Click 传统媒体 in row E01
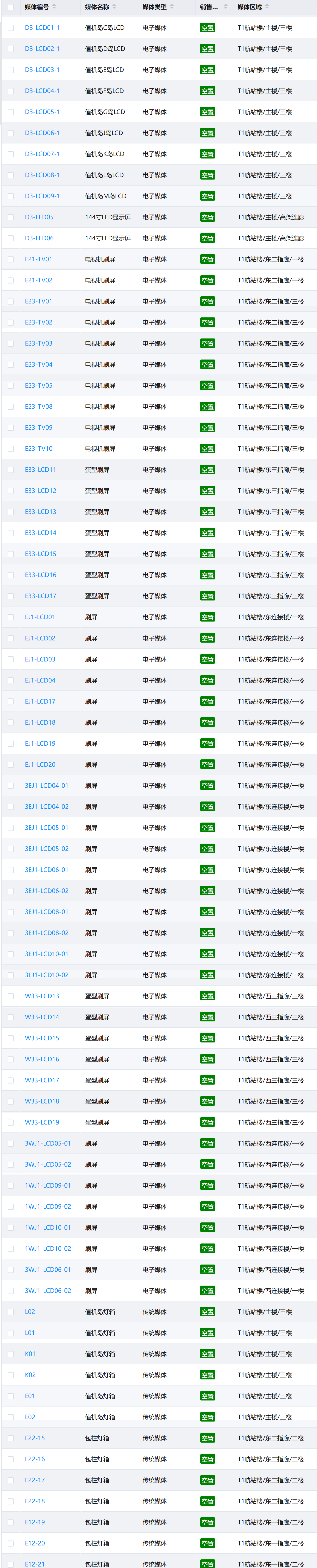 coord(155,1396)
